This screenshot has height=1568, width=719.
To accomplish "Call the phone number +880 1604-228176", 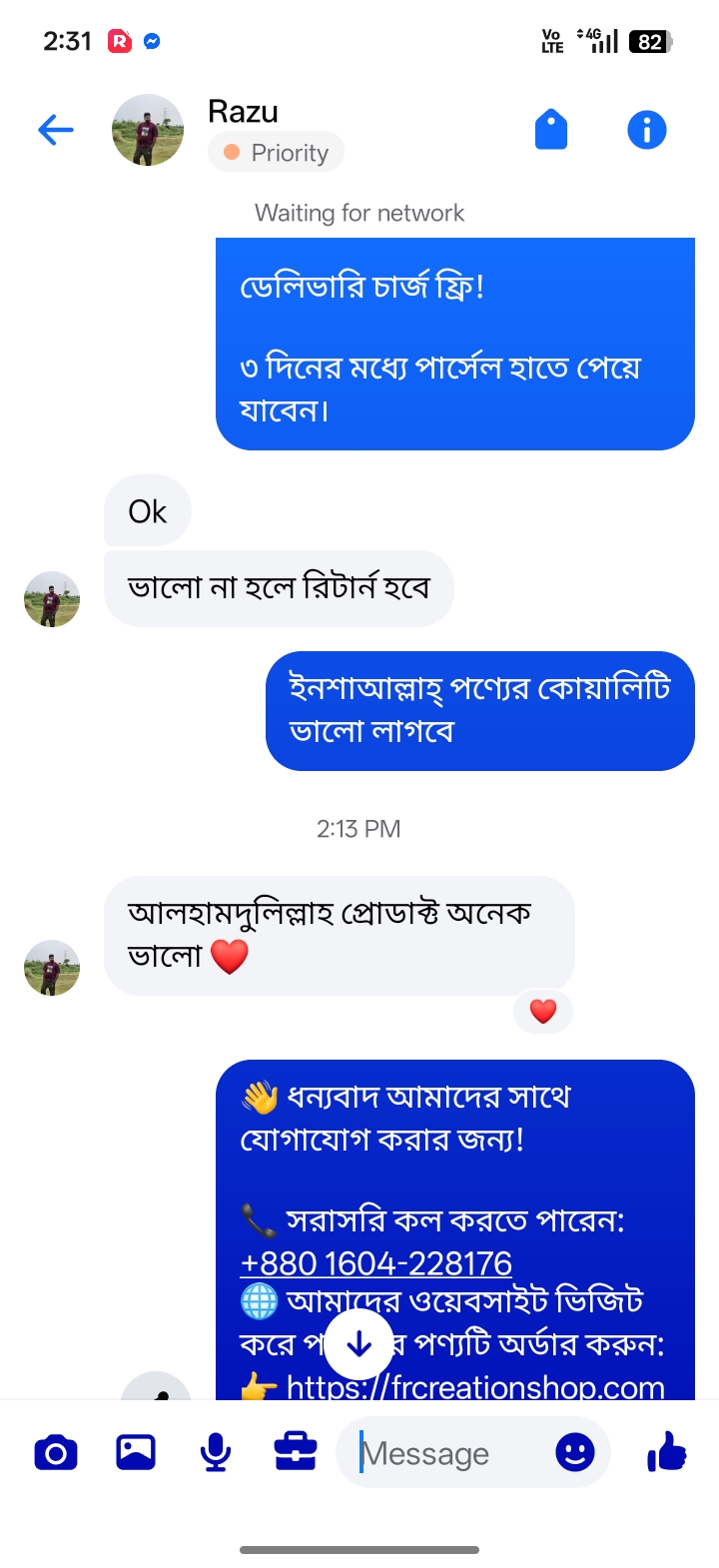I will pos(376,1263).
